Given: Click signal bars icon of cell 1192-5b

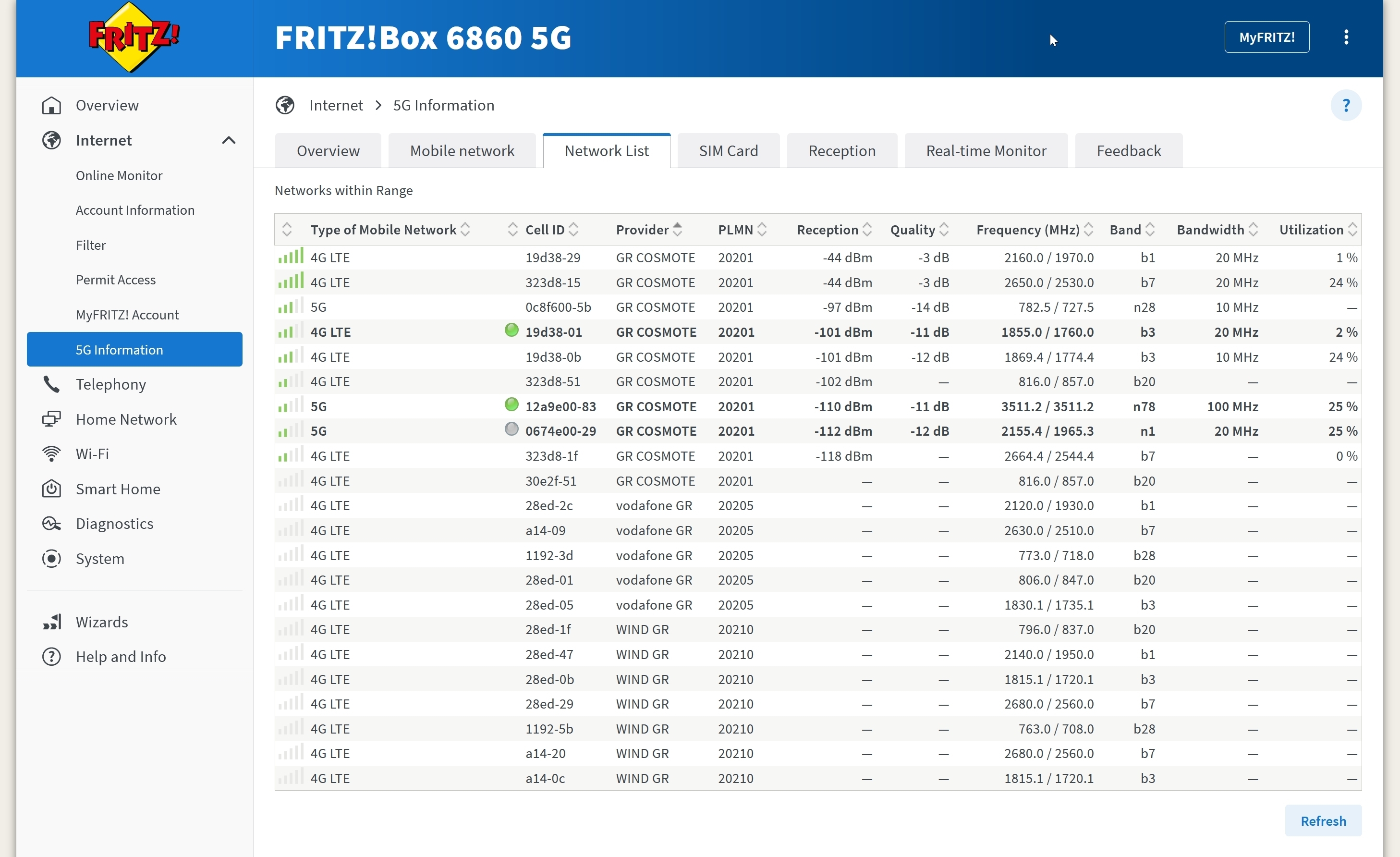Looking at the screenshot, I should click(291, 727).
